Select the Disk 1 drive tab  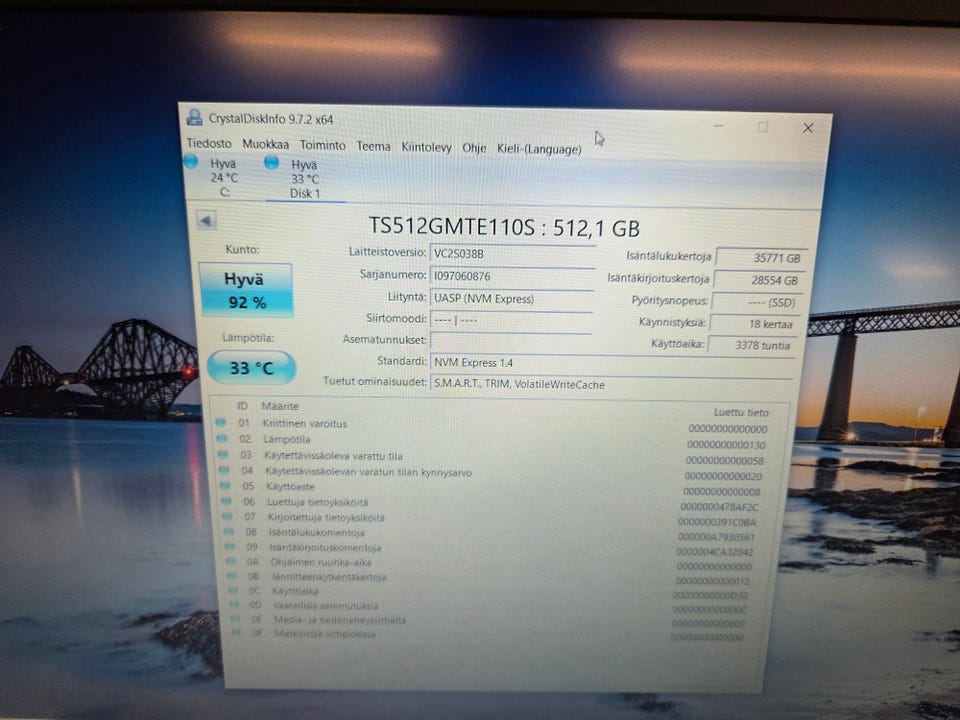tap(305, 179)
